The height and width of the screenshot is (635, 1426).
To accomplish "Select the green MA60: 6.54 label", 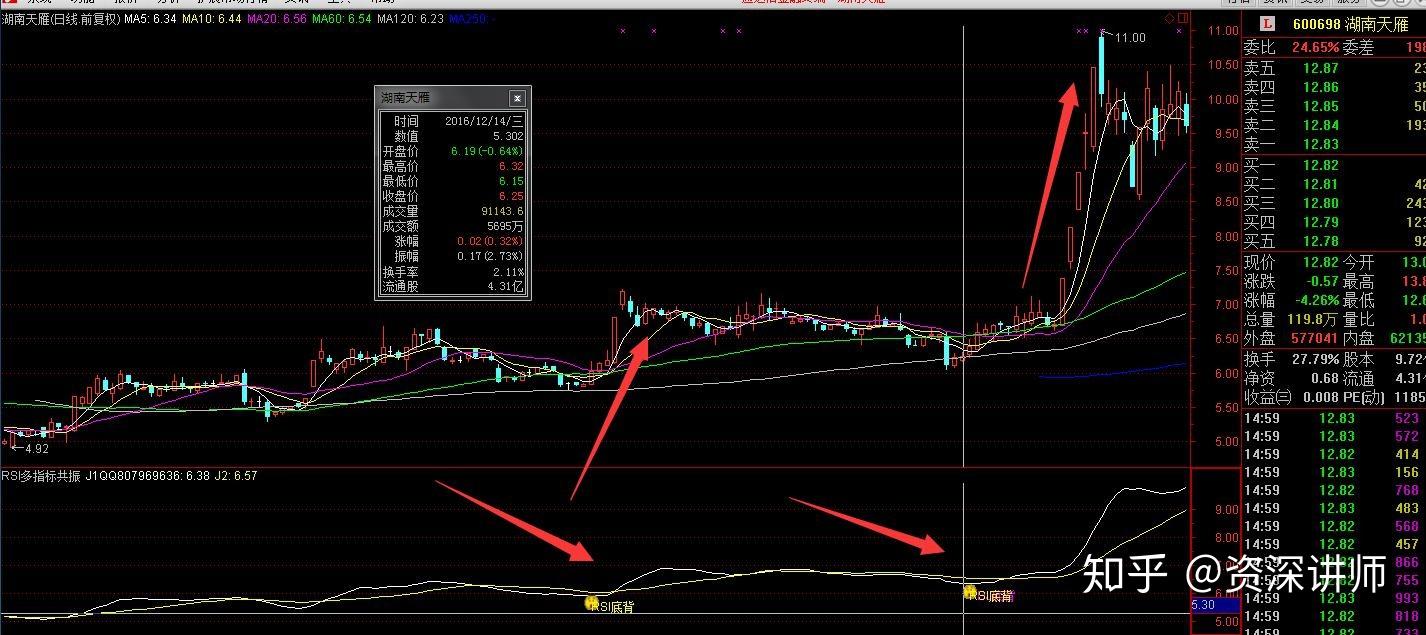I will [x=342, y=19].
